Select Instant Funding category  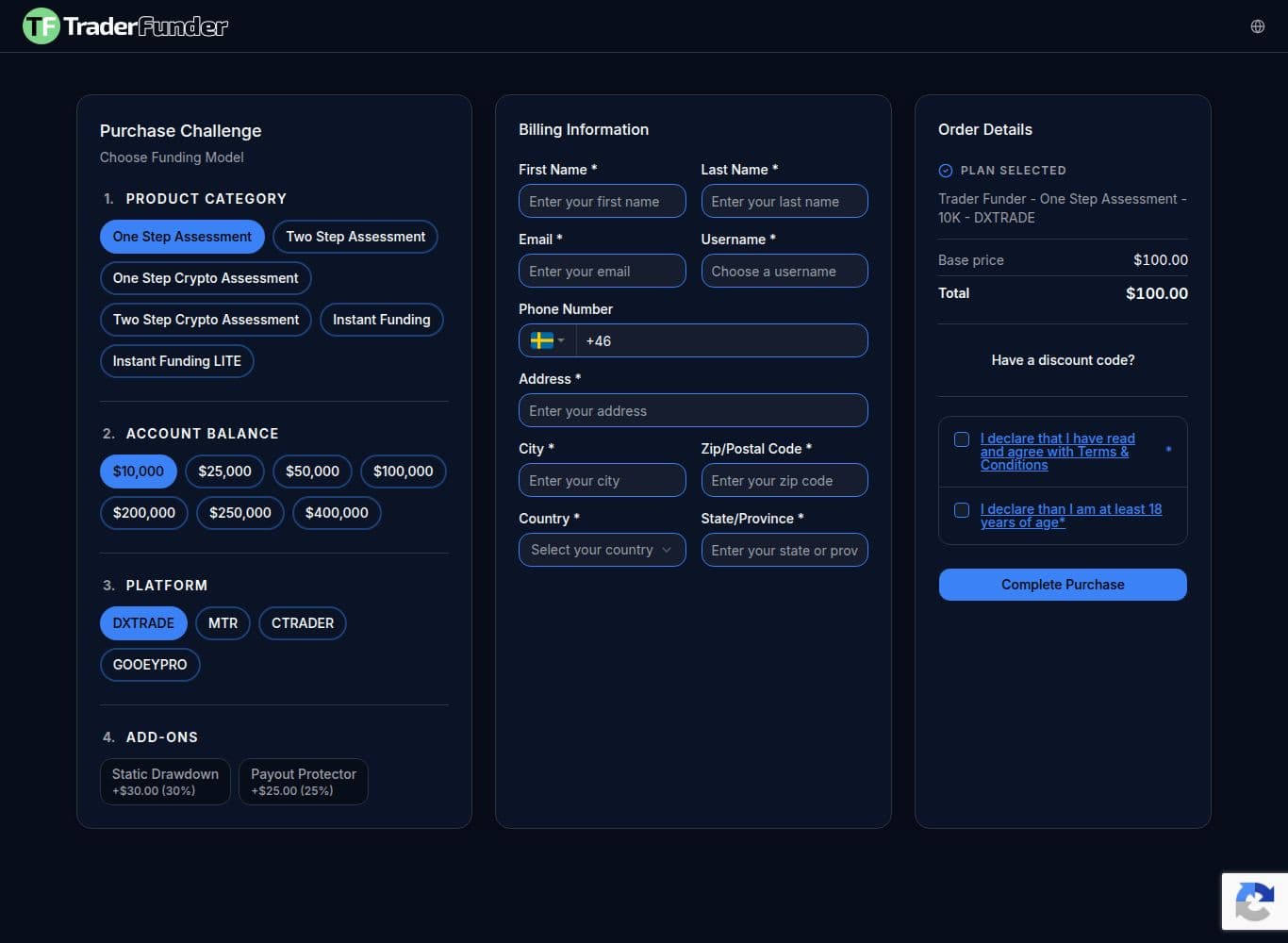[x=381, y=320]
